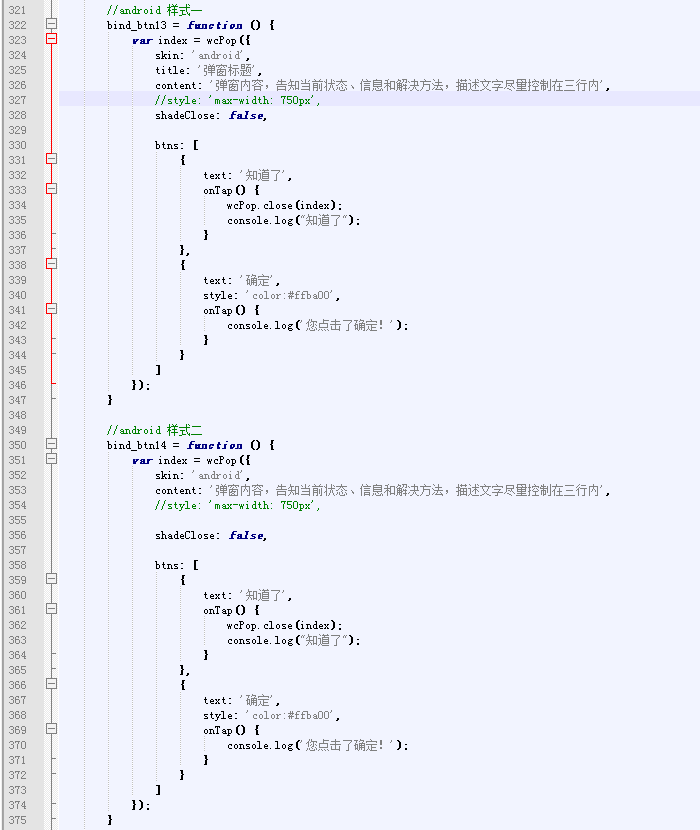Collapse the onTap fold marker on line 341
The height and width of the screenshot is (830, 700).
[51, 309]
